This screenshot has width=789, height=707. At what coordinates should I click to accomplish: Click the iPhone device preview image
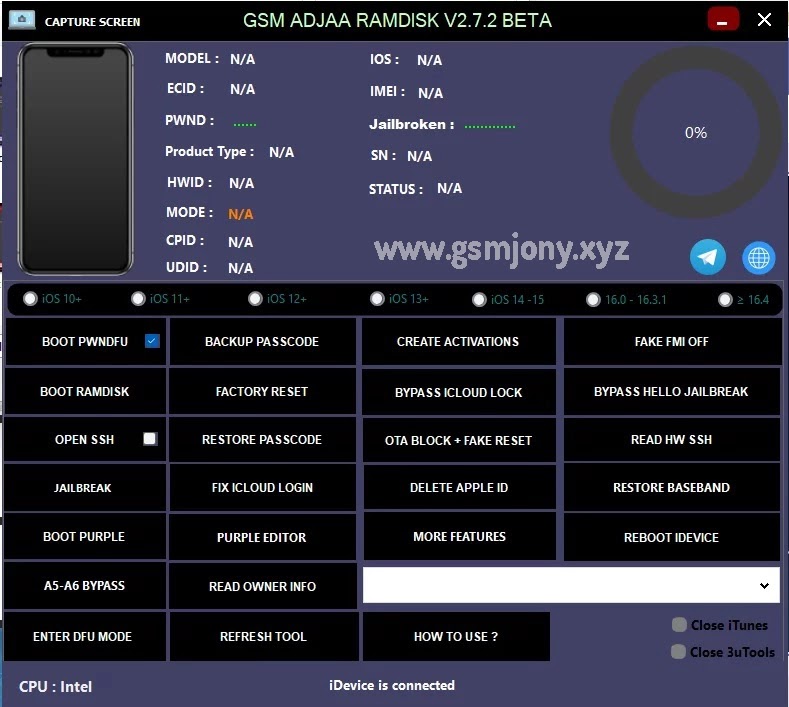[75, 159]
